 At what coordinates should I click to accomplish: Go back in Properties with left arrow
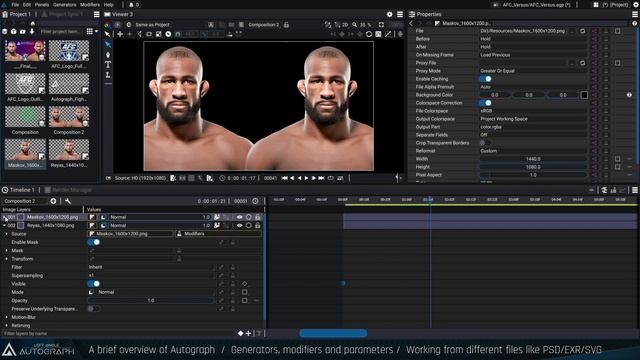(411, 23)
